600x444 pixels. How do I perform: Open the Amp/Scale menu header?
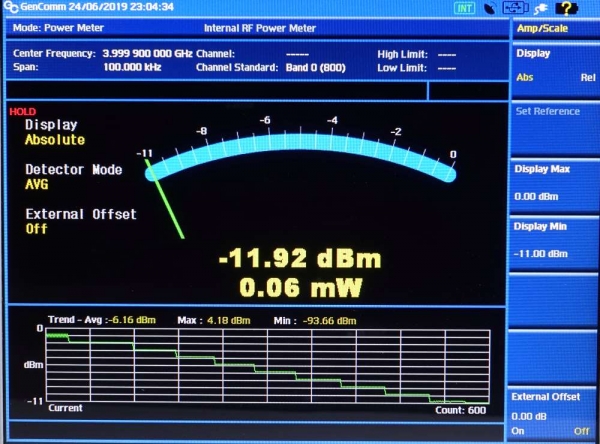[x=554, y=30]
